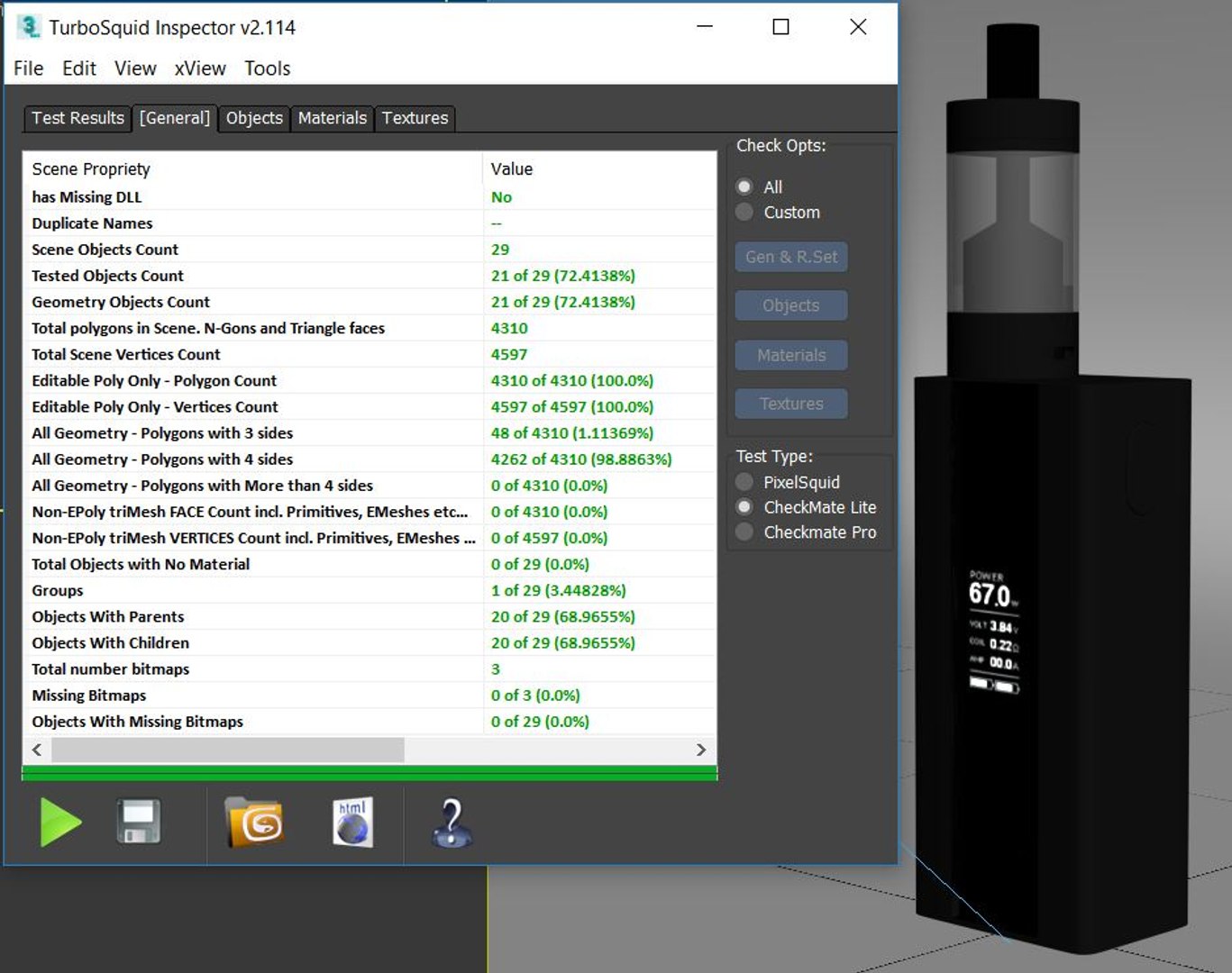Choose Checkmate Pro test type
The image size is (1232, 973).
(x=744, y=532)
